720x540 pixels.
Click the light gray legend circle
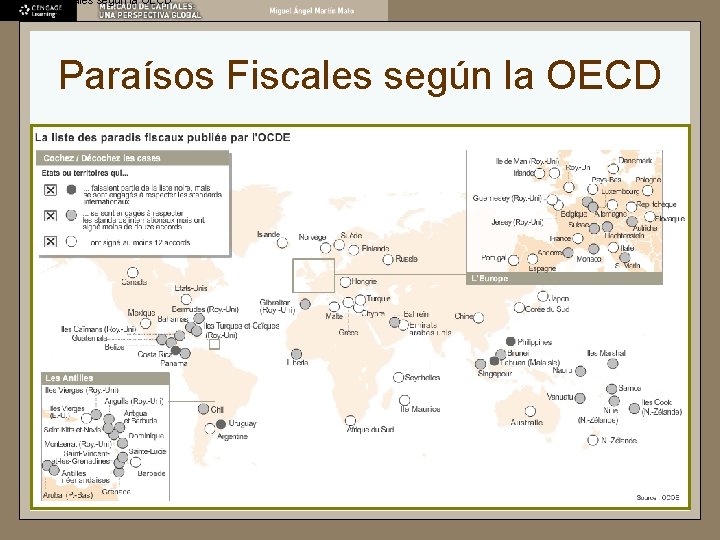[71, 215]
